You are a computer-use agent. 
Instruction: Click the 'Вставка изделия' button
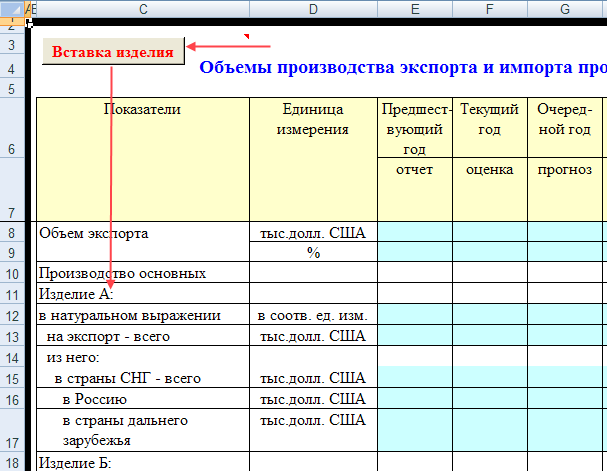coord(113,51)
